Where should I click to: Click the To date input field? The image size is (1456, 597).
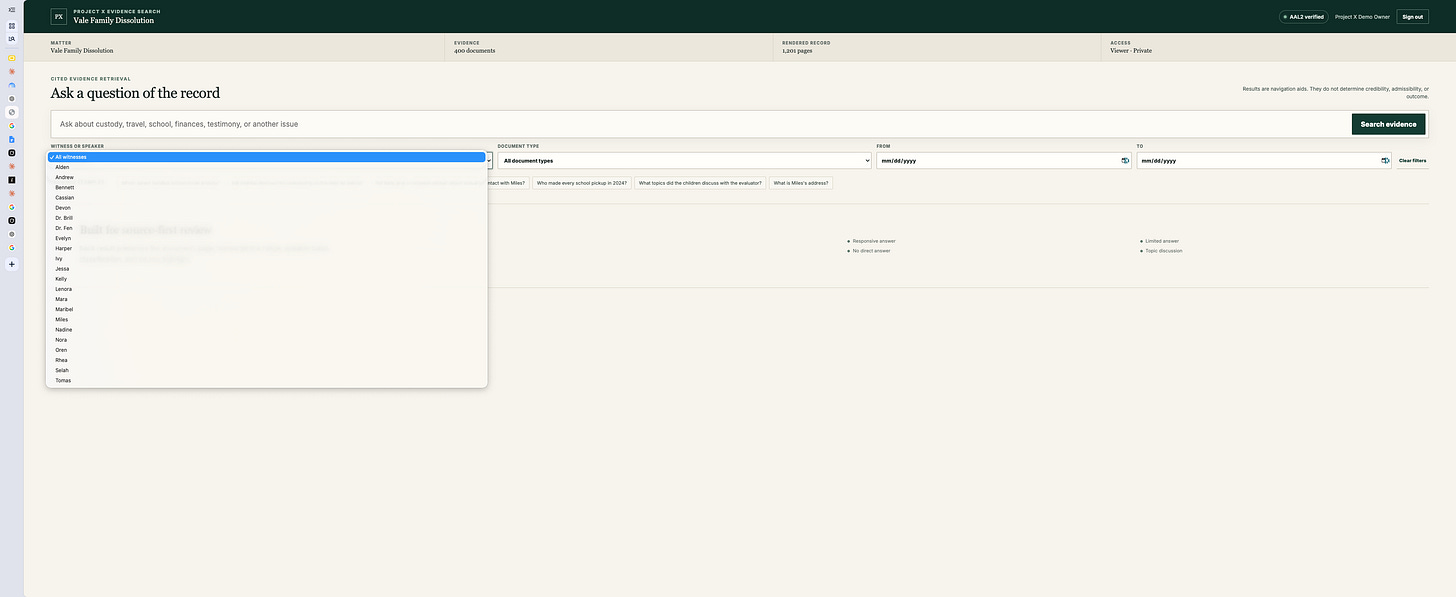(1263, 160)
